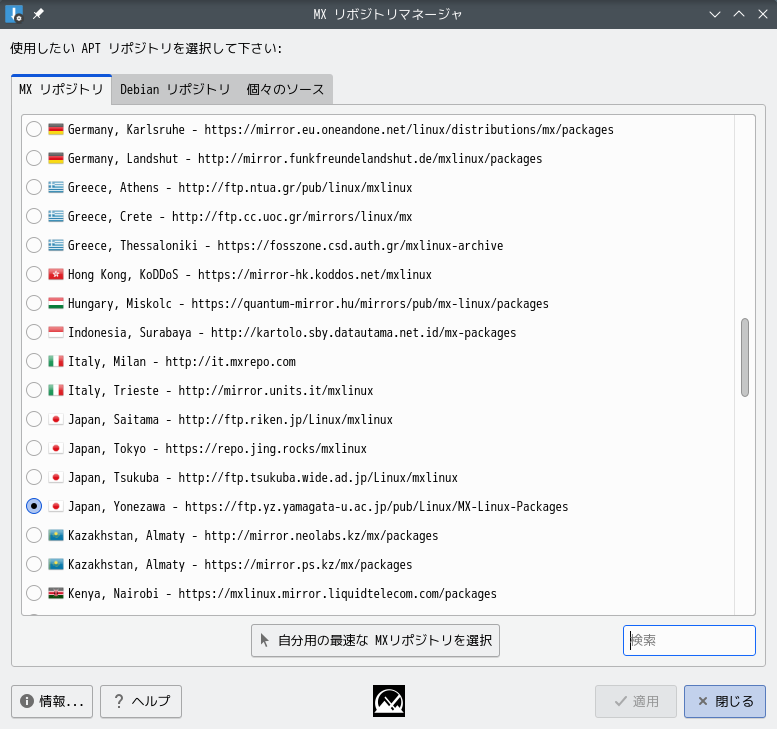Viewport: 777px width, 729px height.
Task: Click the MX Repo Manager app icon in title bar
Action: [14, 14]
